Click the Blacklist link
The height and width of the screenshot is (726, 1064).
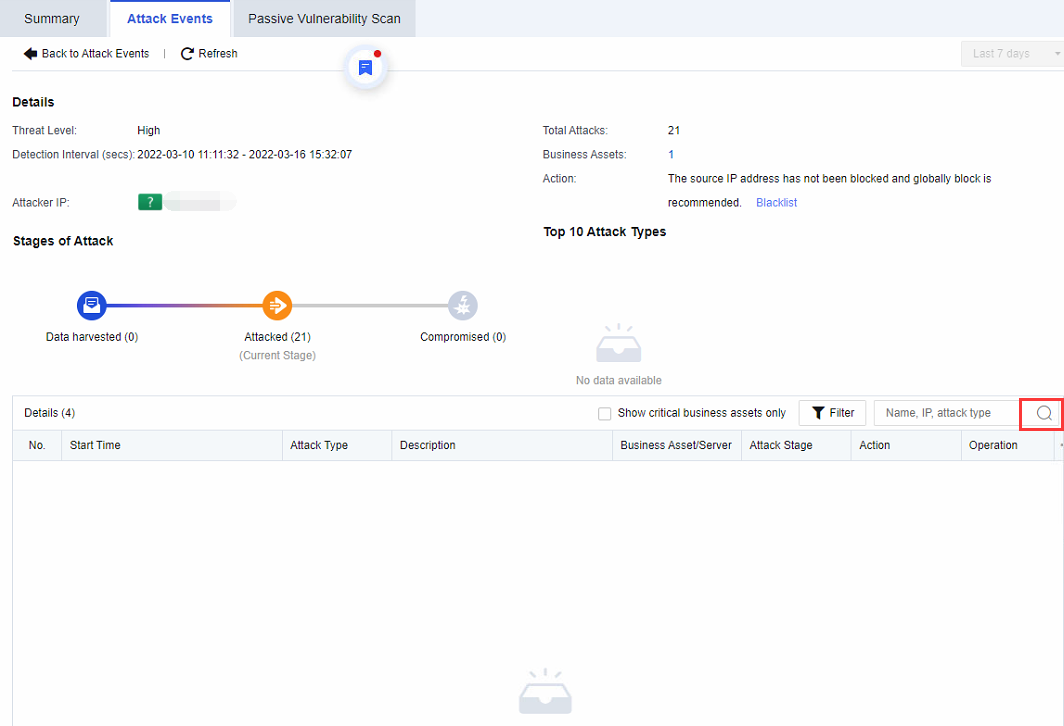click(776, 203)
